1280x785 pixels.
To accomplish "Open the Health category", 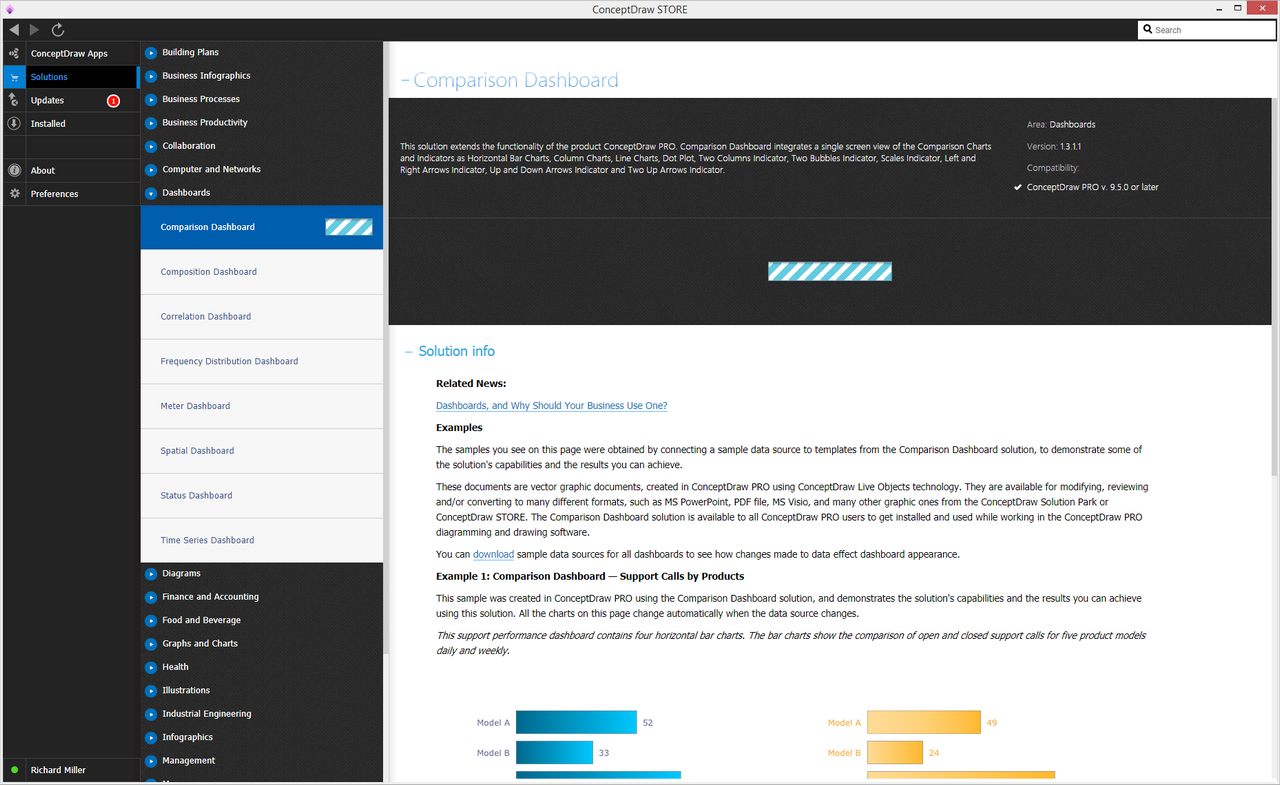I will pos(175,667).
